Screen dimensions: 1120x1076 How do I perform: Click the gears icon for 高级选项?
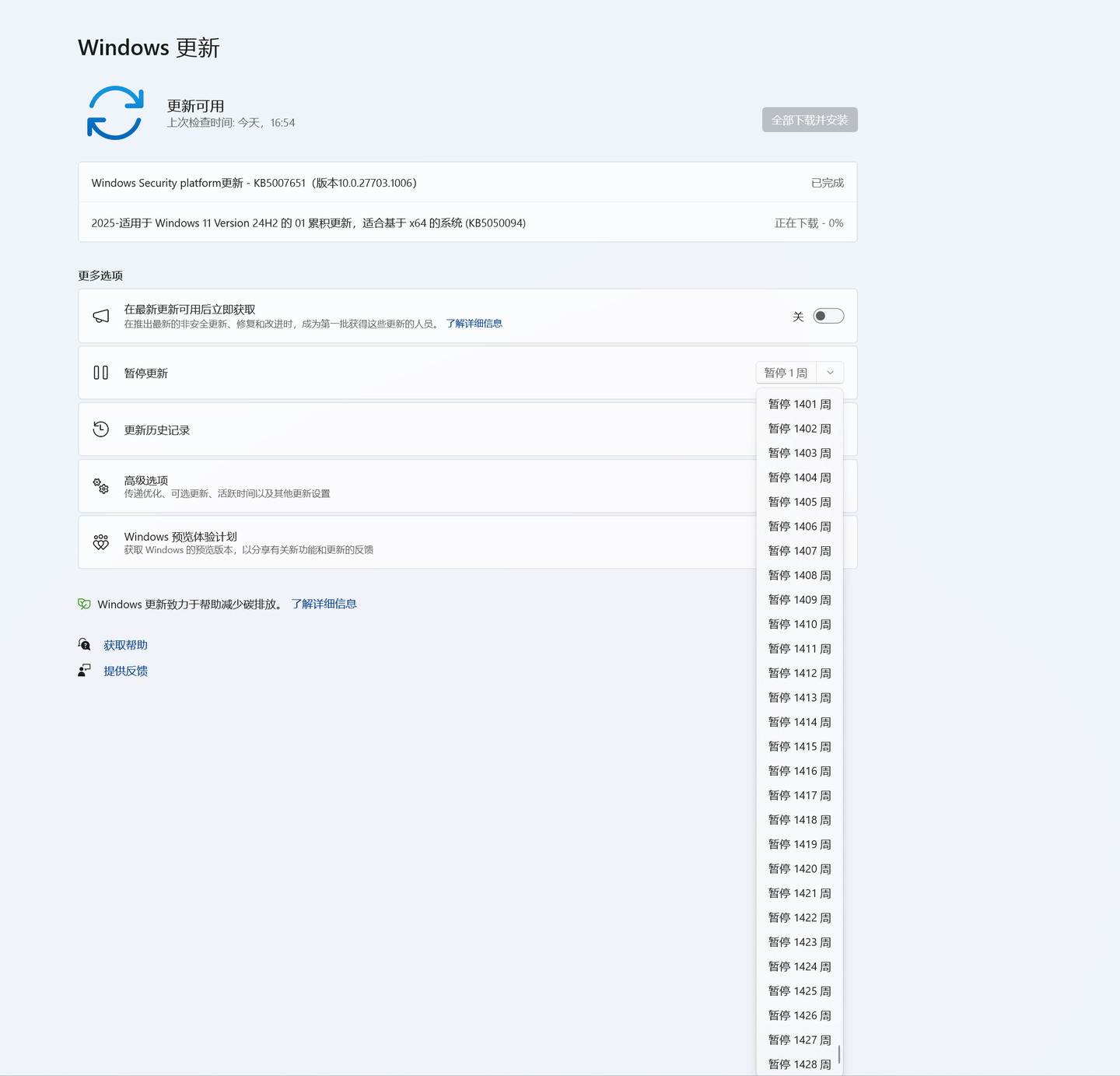(x=101, y=486)
